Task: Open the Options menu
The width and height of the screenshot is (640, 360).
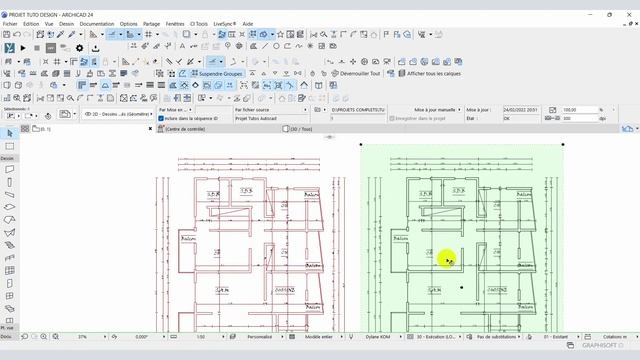Action: [x=129, y=24]
